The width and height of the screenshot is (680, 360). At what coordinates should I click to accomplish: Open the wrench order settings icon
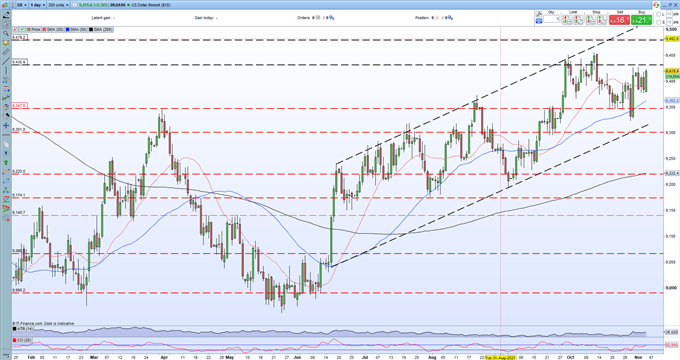(538, 14)
